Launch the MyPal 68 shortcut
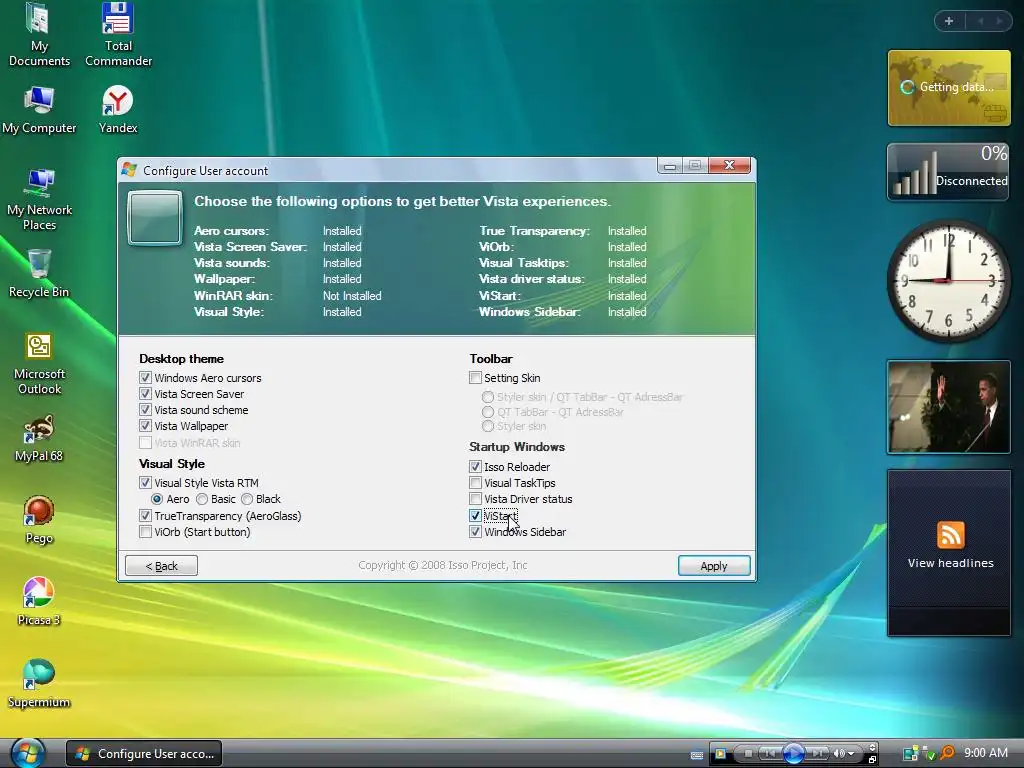1024x768 pixels. click(x=39, y=438)
